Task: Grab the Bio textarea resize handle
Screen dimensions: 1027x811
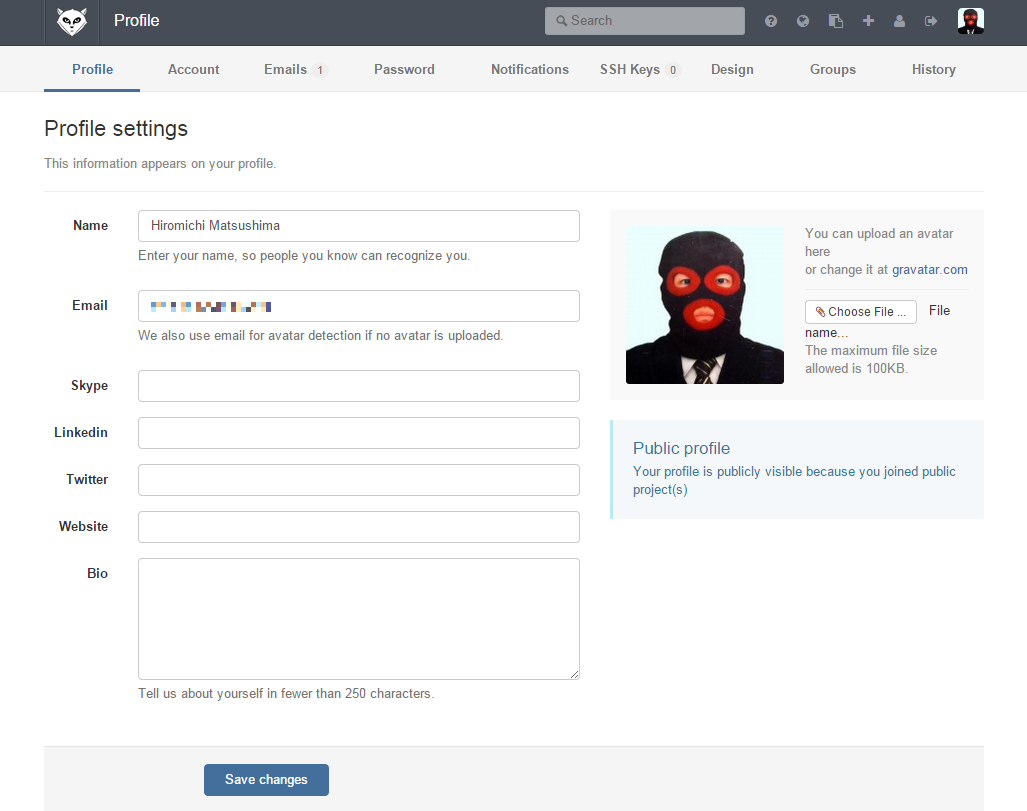Action: tap(574, 674)
